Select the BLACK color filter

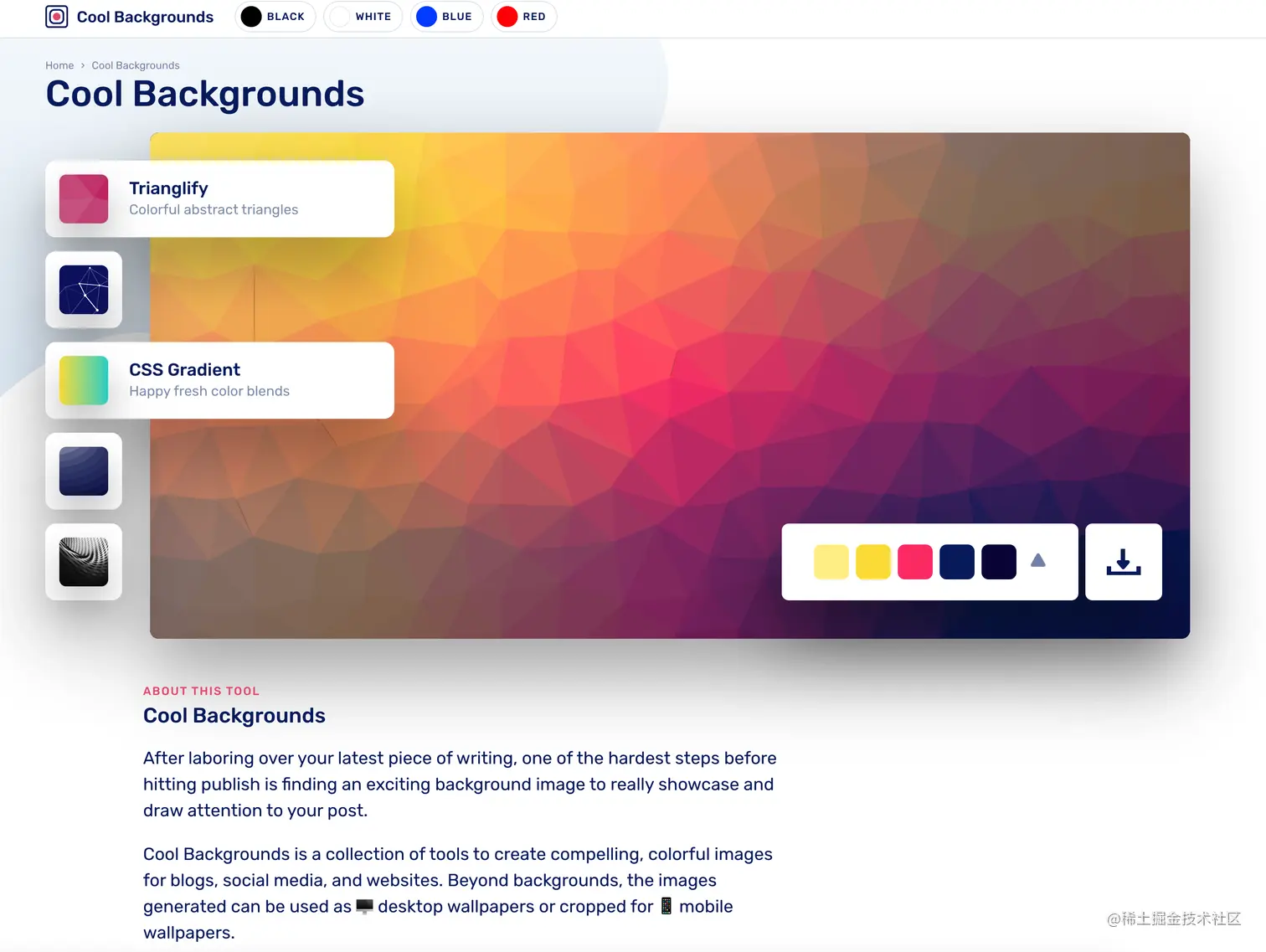pos(275,17)
